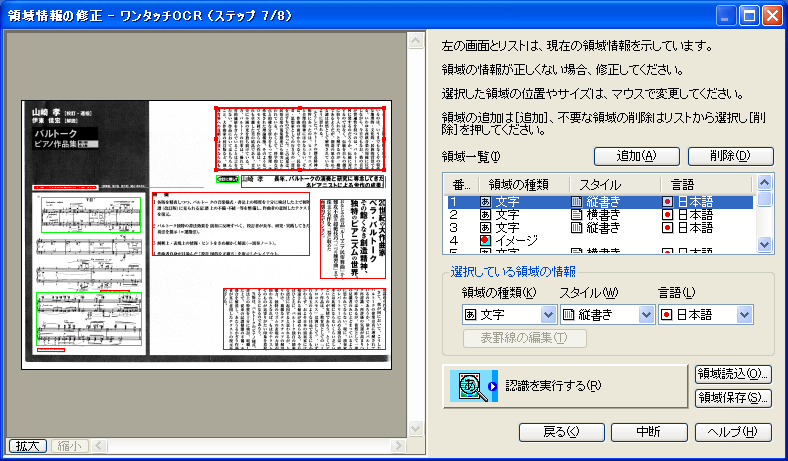Viewport: 788px width, 461px height.
Task: Click the selected top vertical text region in preview
Action: pos(300,139)
